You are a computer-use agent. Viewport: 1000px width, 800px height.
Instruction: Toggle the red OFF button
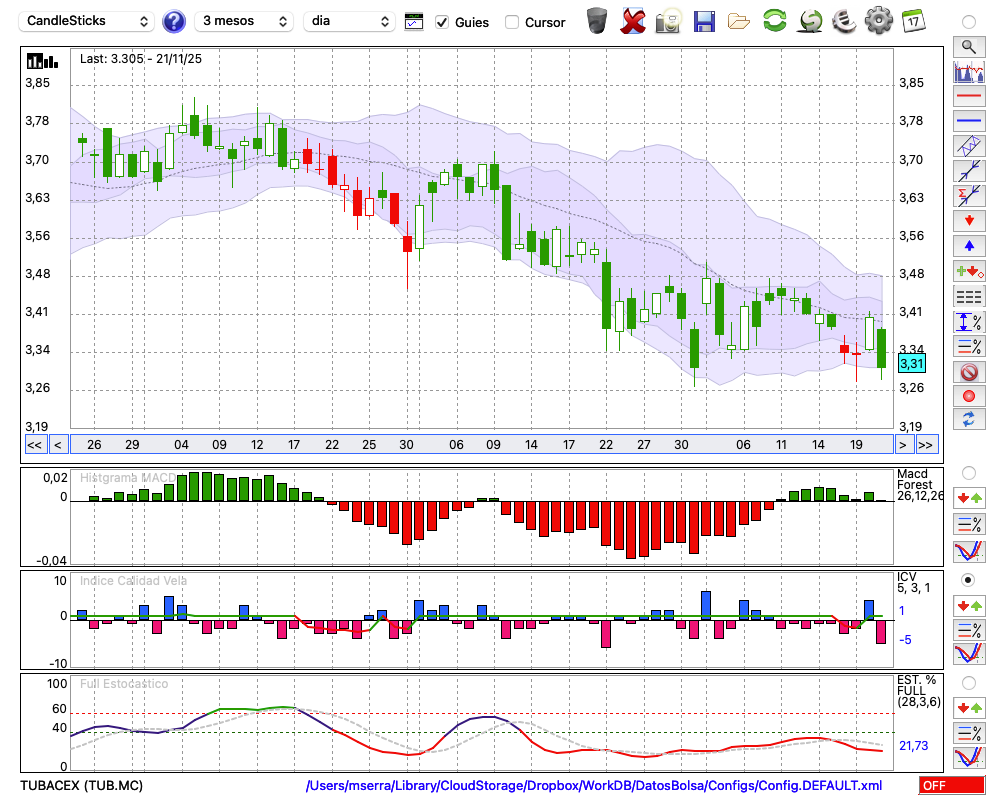click(x=952, y=785)
